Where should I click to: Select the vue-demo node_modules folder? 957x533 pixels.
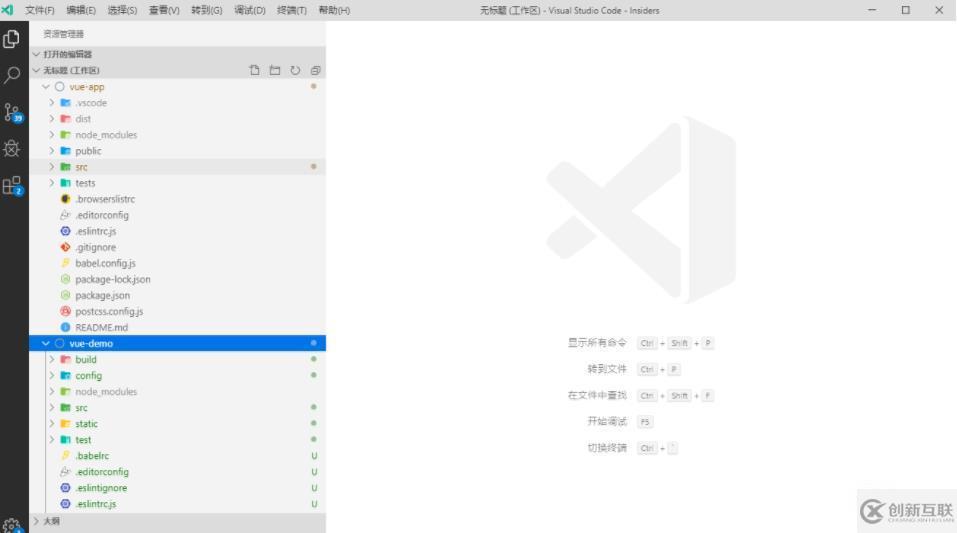pyautogui.click(x=178, y=391)
